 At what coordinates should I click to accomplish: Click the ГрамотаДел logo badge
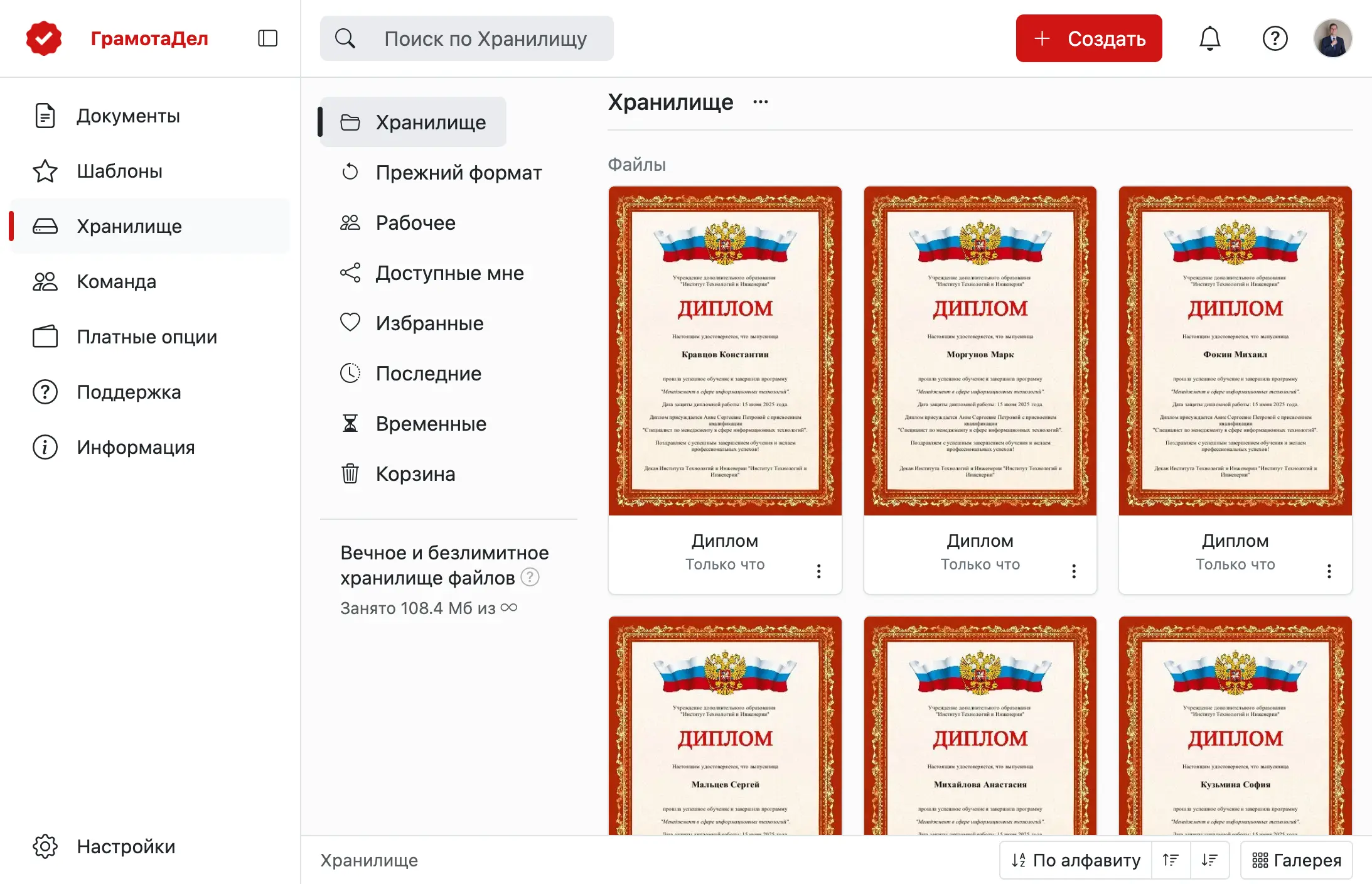pyautogui.click(x=43, y=38)
